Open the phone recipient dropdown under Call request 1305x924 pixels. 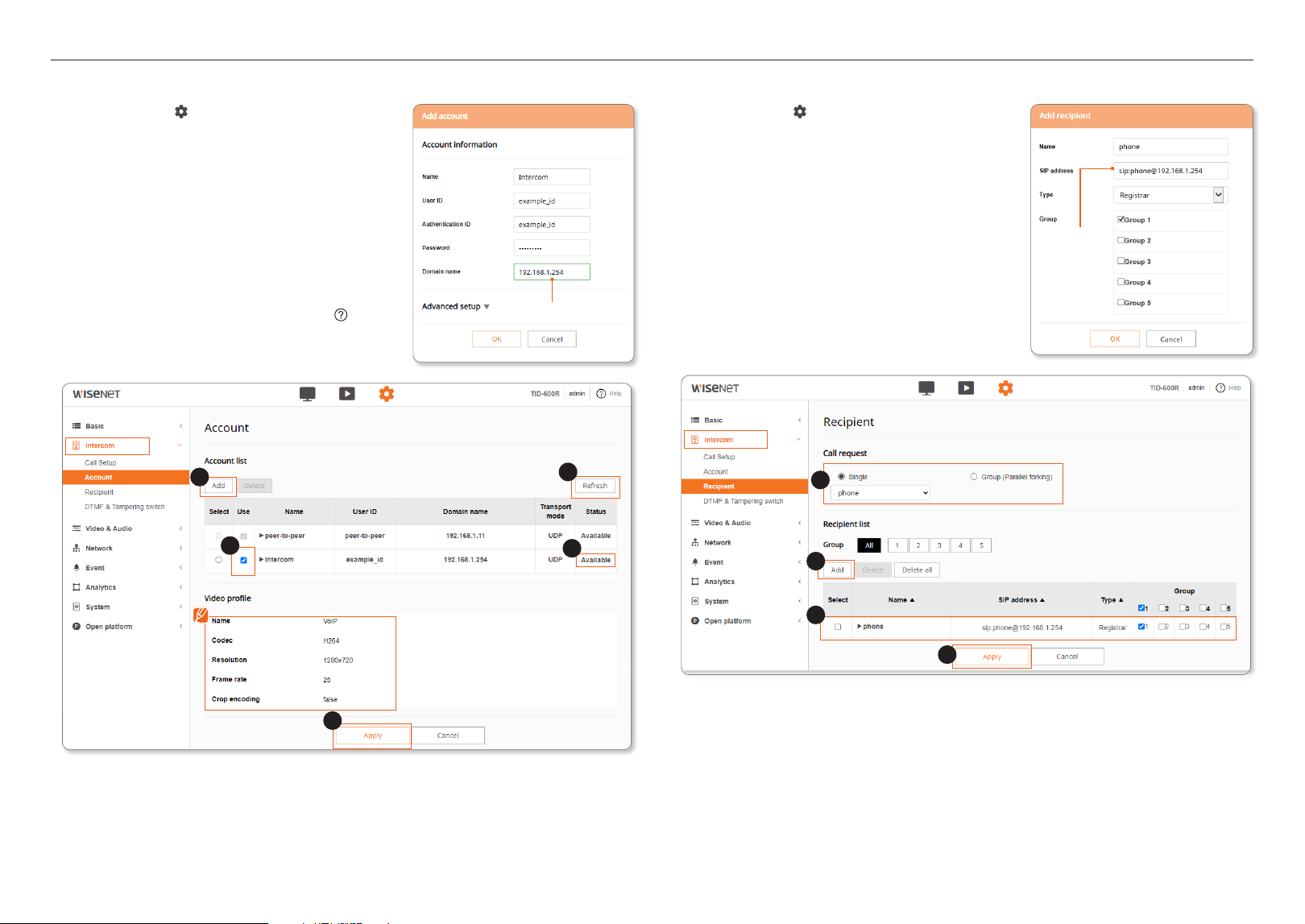click(881, 493)
